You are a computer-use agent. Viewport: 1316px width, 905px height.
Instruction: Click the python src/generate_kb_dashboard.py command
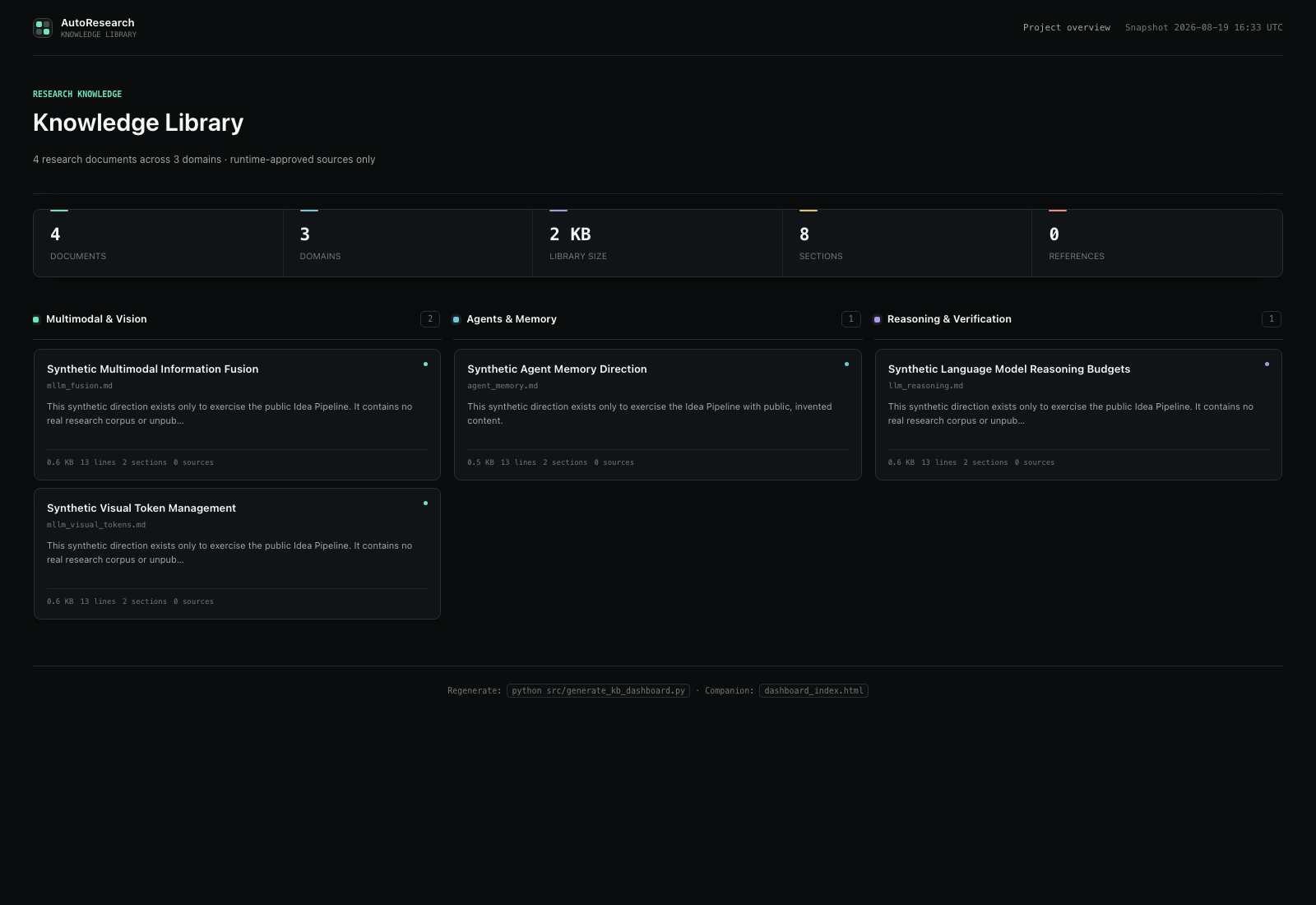point(598,691)
